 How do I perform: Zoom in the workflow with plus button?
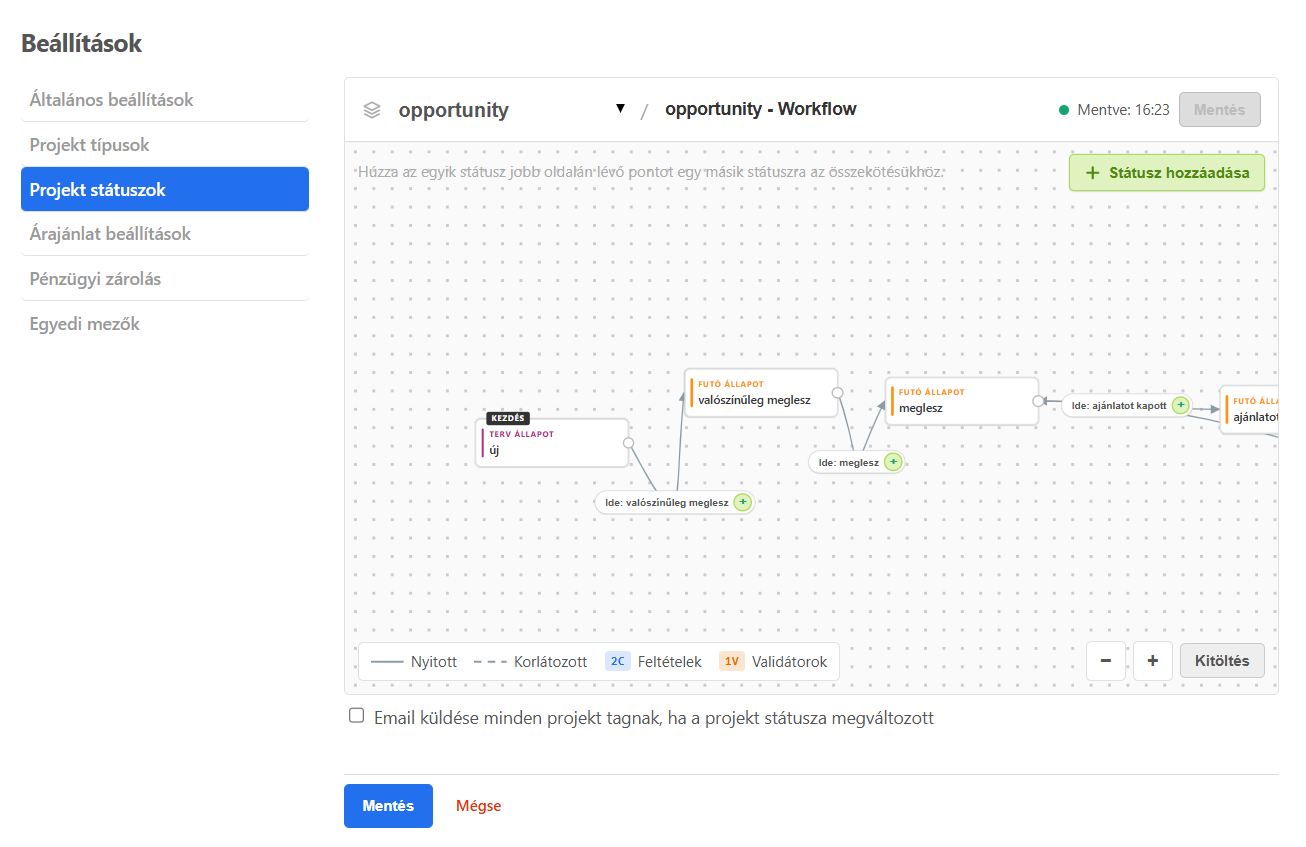(x=1153, y=661)
